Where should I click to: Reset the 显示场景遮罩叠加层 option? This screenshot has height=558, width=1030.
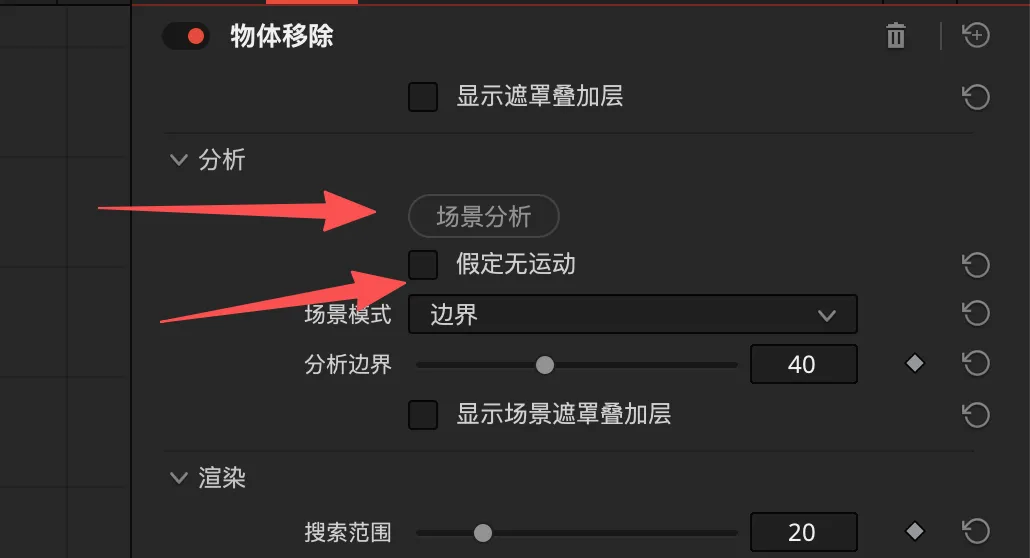(975, 415)
